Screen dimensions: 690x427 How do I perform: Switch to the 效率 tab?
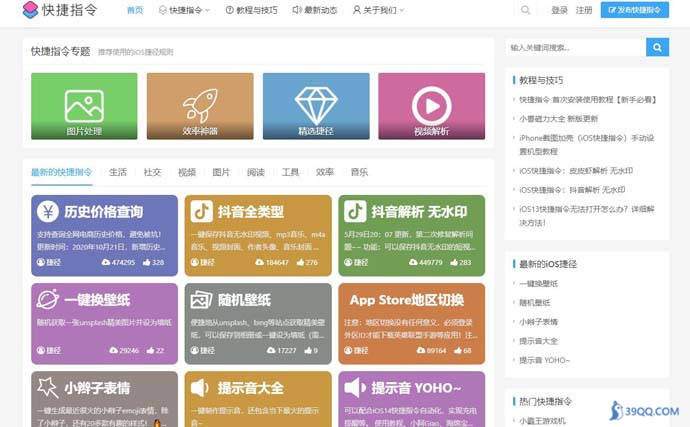pos(325,172)
